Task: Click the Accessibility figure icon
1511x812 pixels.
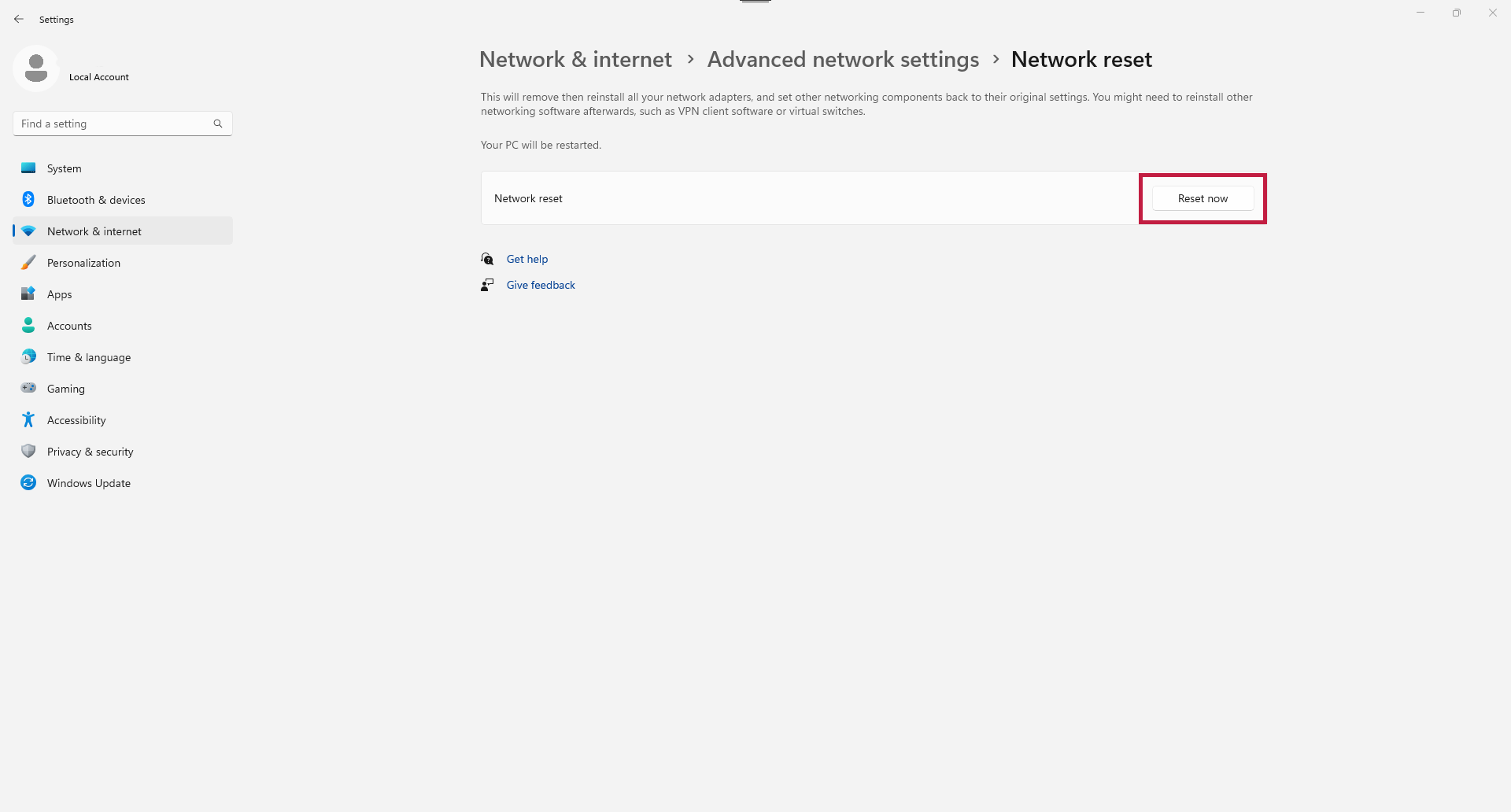Action: point(28,420)
